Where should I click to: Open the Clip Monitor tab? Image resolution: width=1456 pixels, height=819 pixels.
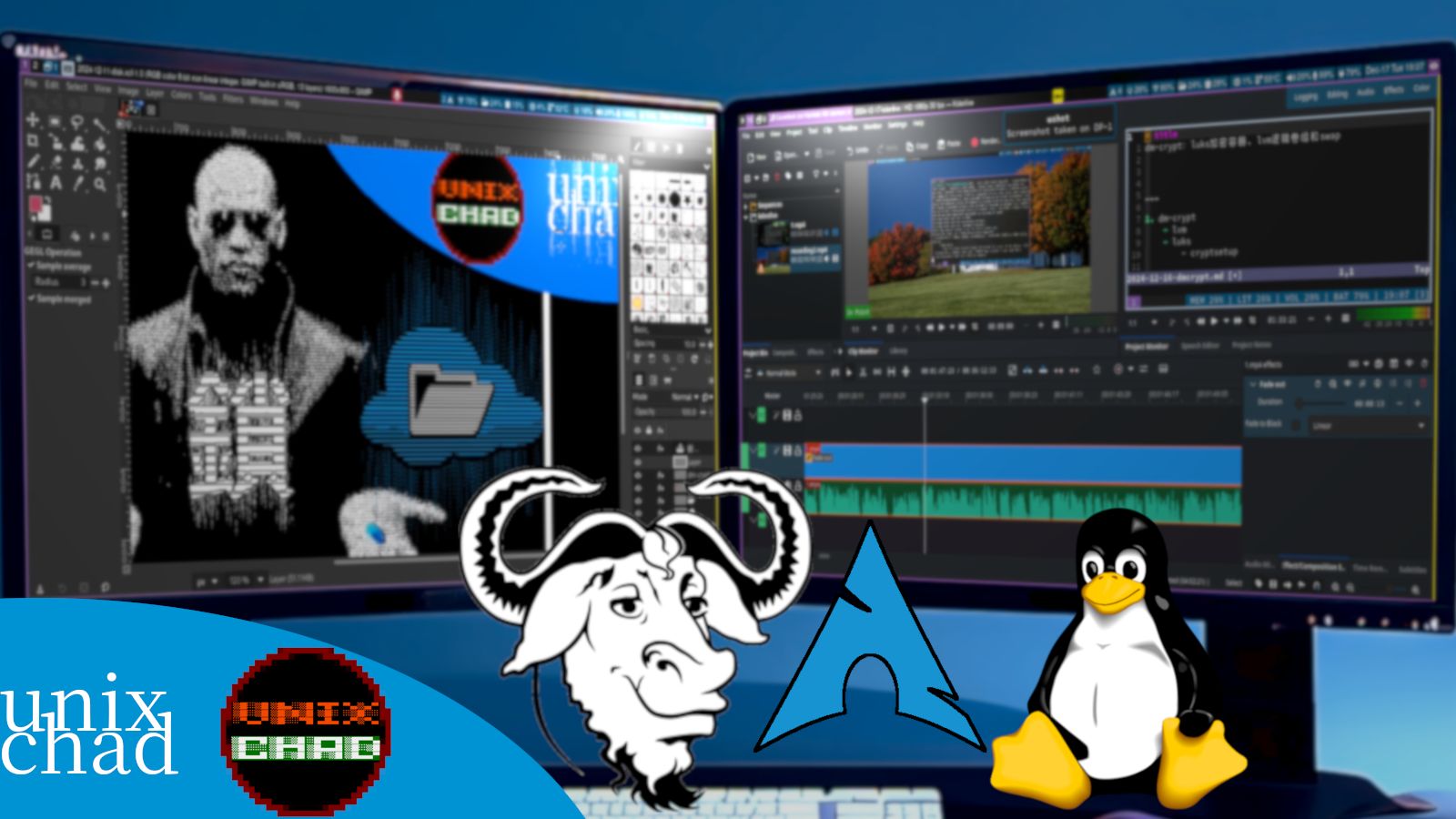[x=863, y=351]
